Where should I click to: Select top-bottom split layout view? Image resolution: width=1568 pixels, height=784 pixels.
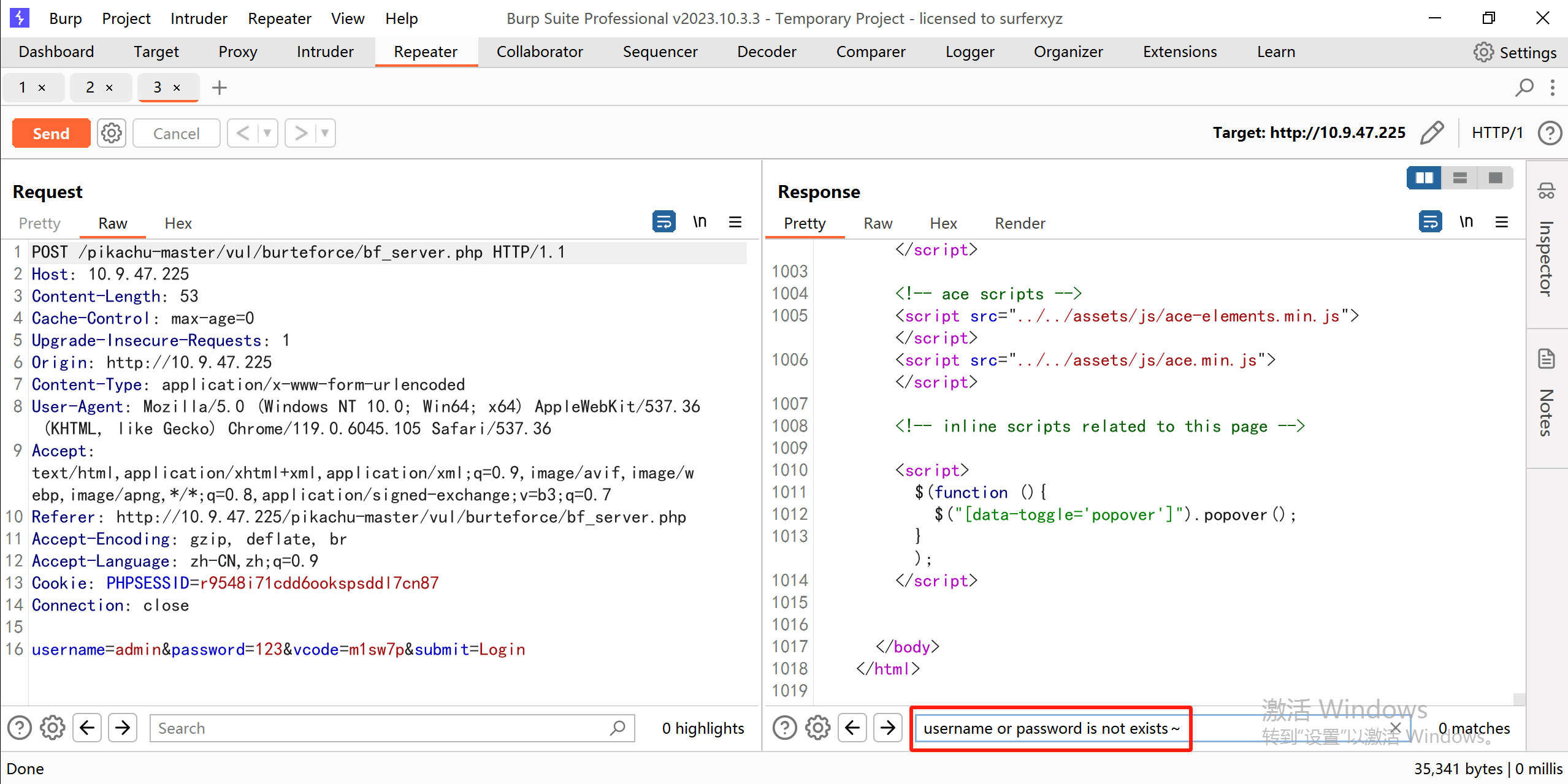[1459, 178]
